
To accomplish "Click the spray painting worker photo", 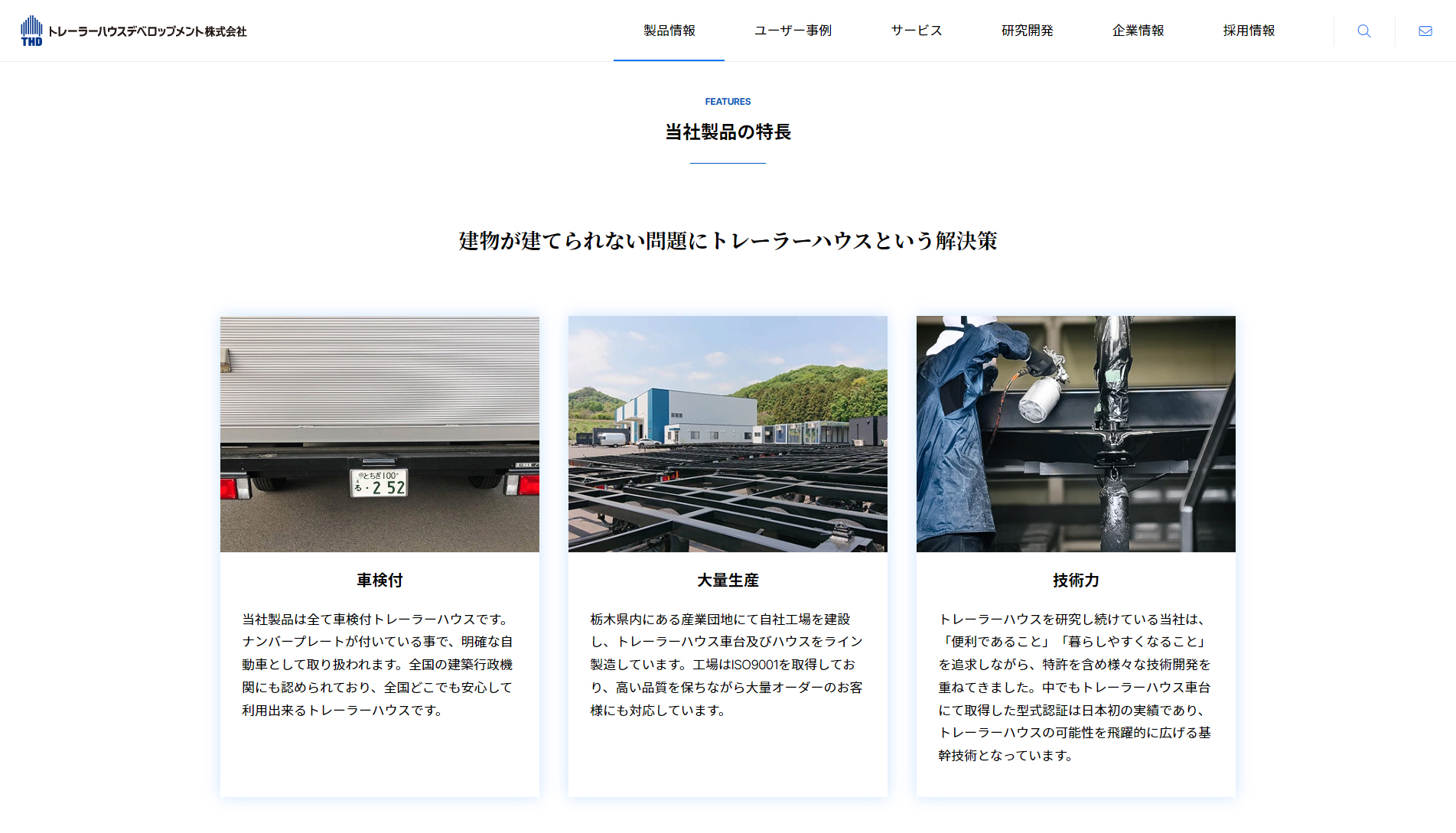I will (x=1076, y=434).
